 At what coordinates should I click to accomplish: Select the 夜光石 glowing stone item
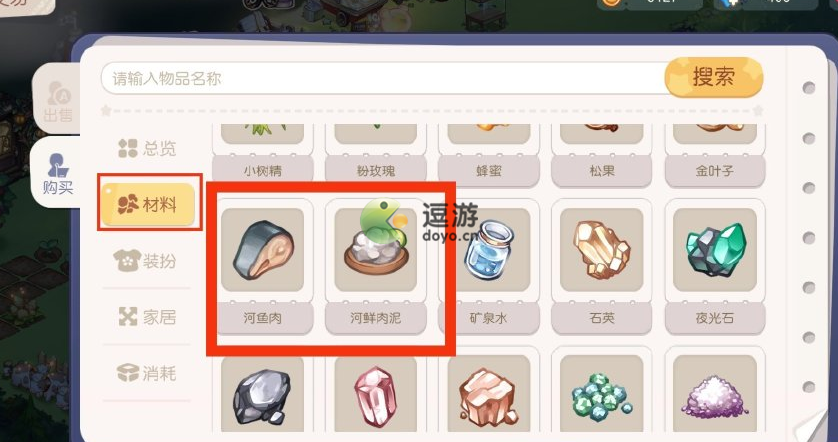point(715,266)
